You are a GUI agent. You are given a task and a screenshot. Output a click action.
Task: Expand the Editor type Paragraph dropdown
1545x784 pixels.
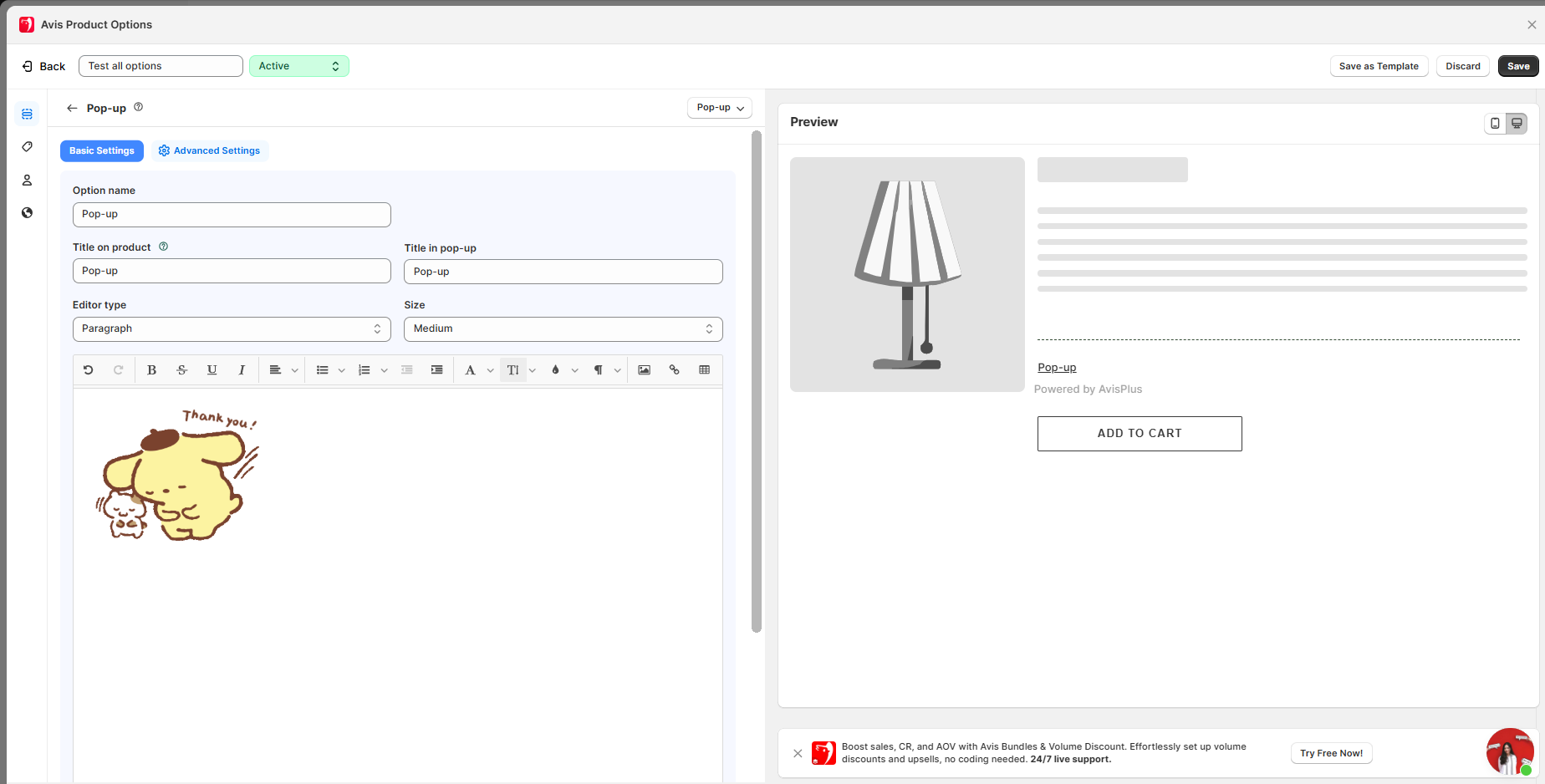(232, 329)
